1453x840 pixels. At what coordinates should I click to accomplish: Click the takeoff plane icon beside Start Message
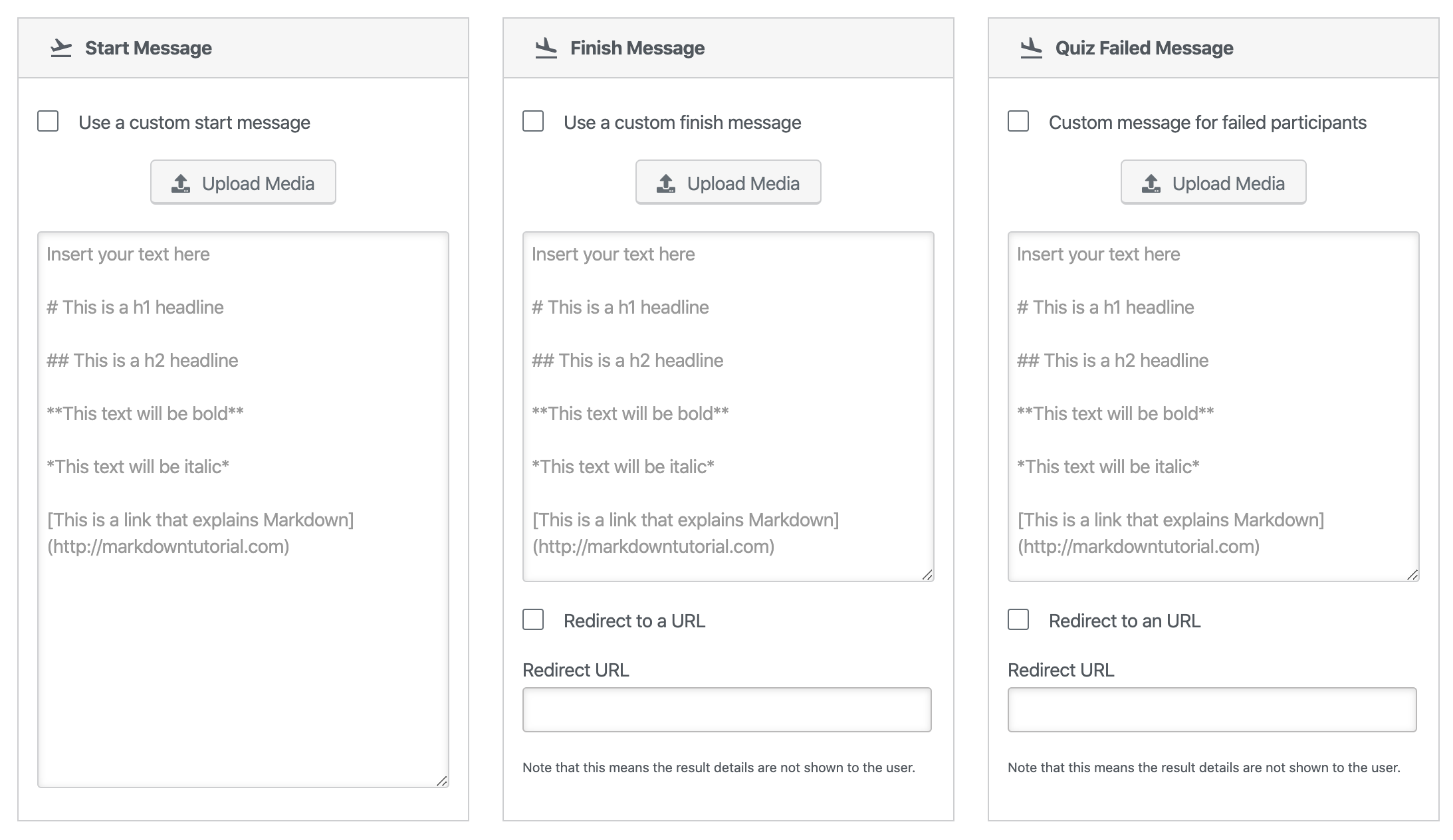[61, 48]
